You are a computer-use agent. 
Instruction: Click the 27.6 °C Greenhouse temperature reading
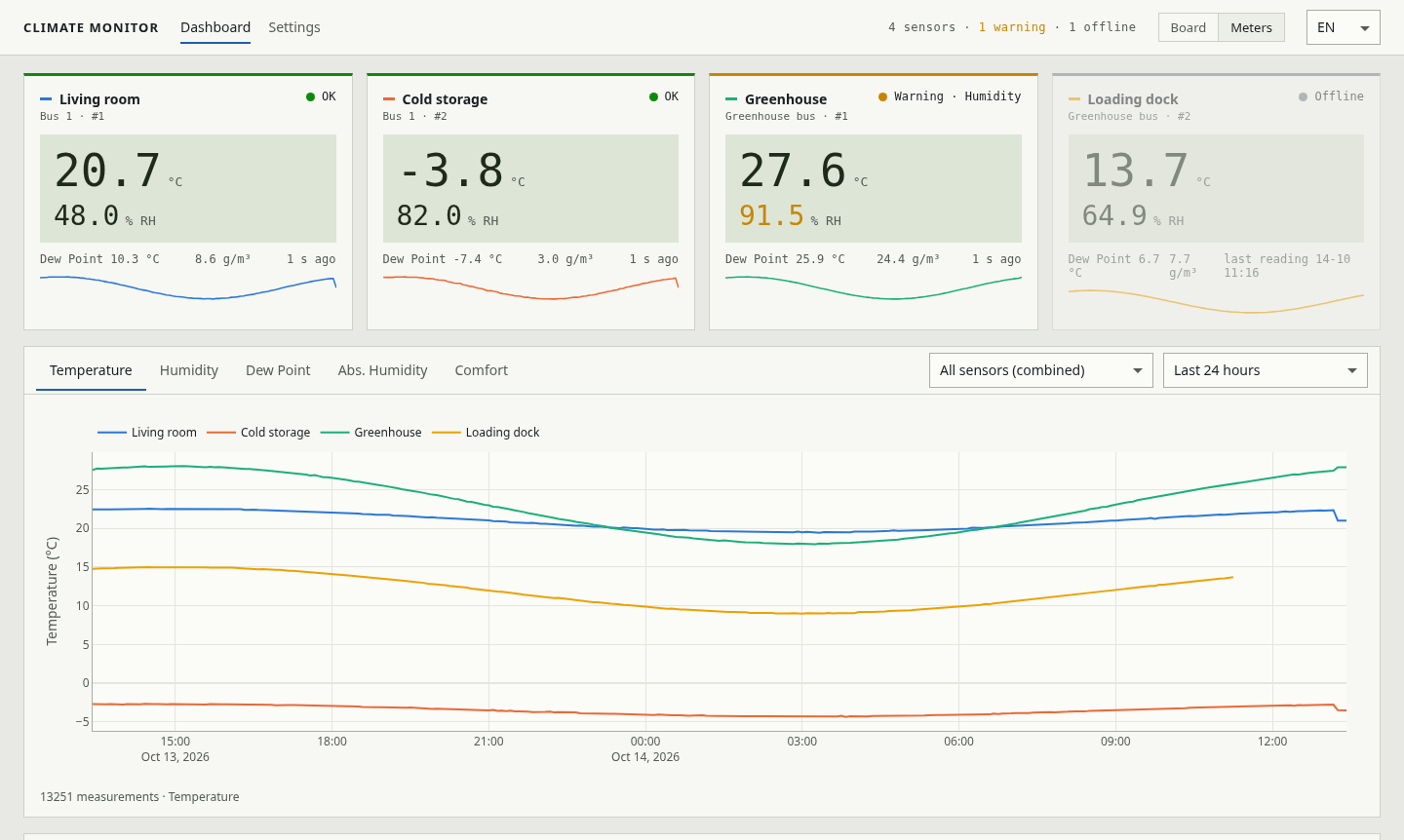click(x=803, y=171)
